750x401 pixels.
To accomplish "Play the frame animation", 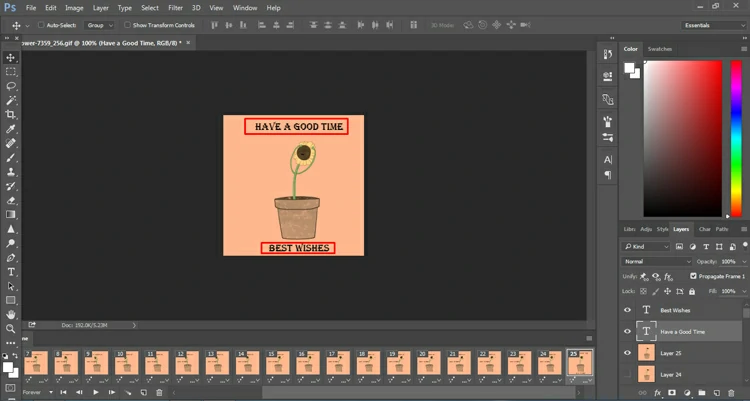I will click(x=96, y=393).
